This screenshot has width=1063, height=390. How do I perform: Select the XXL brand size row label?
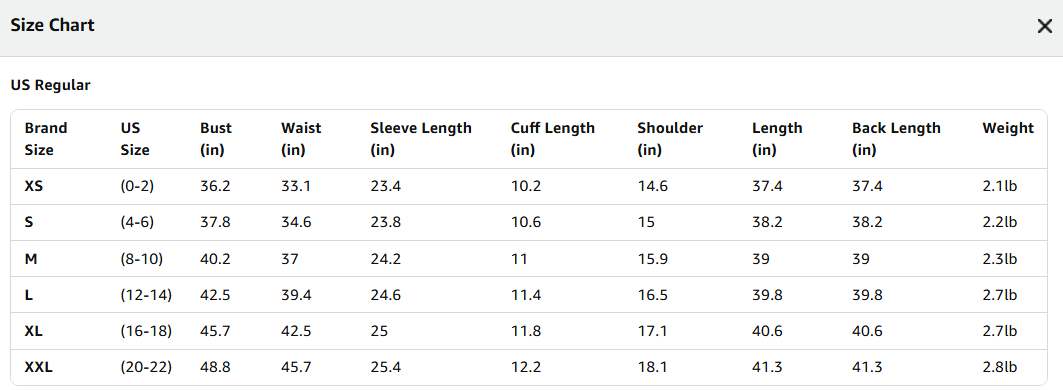(39, 367)
